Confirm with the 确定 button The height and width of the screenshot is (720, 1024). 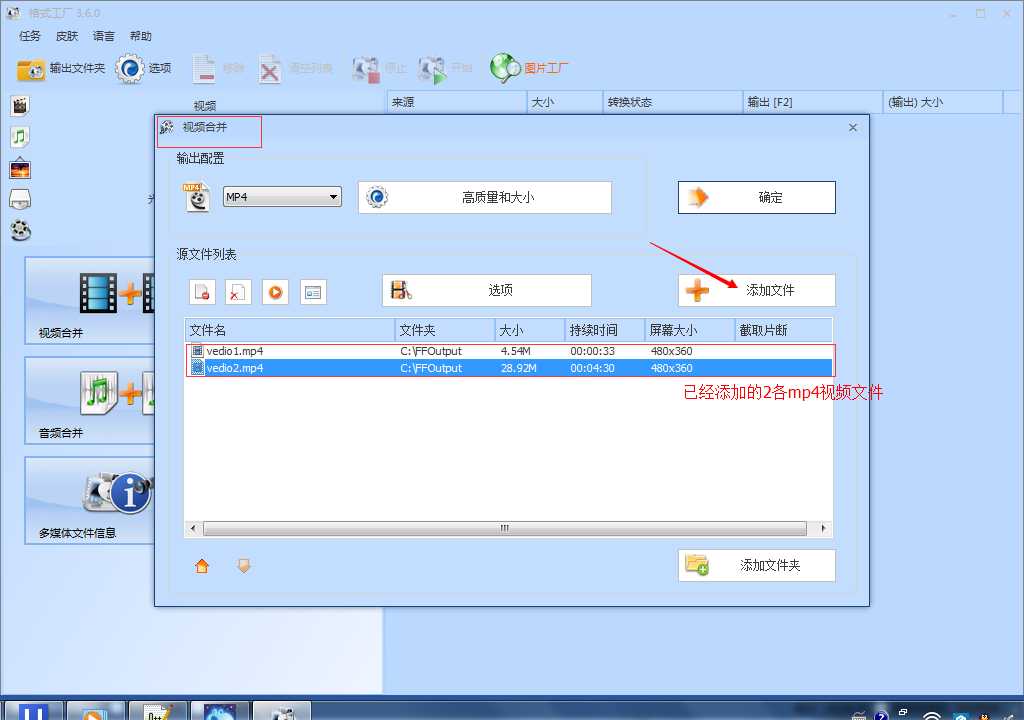(x=756, y=197)
